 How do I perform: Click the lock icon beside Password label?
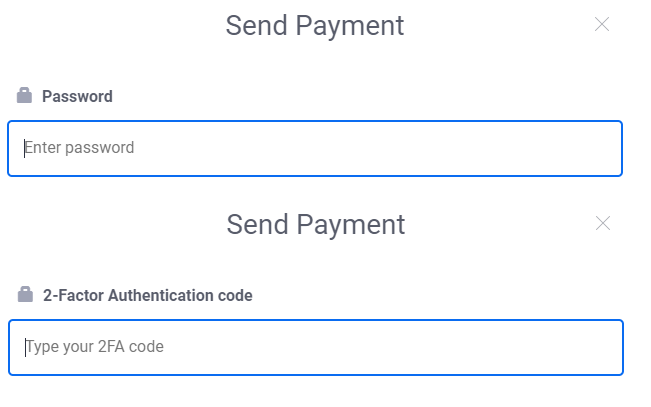pos(25,96)
